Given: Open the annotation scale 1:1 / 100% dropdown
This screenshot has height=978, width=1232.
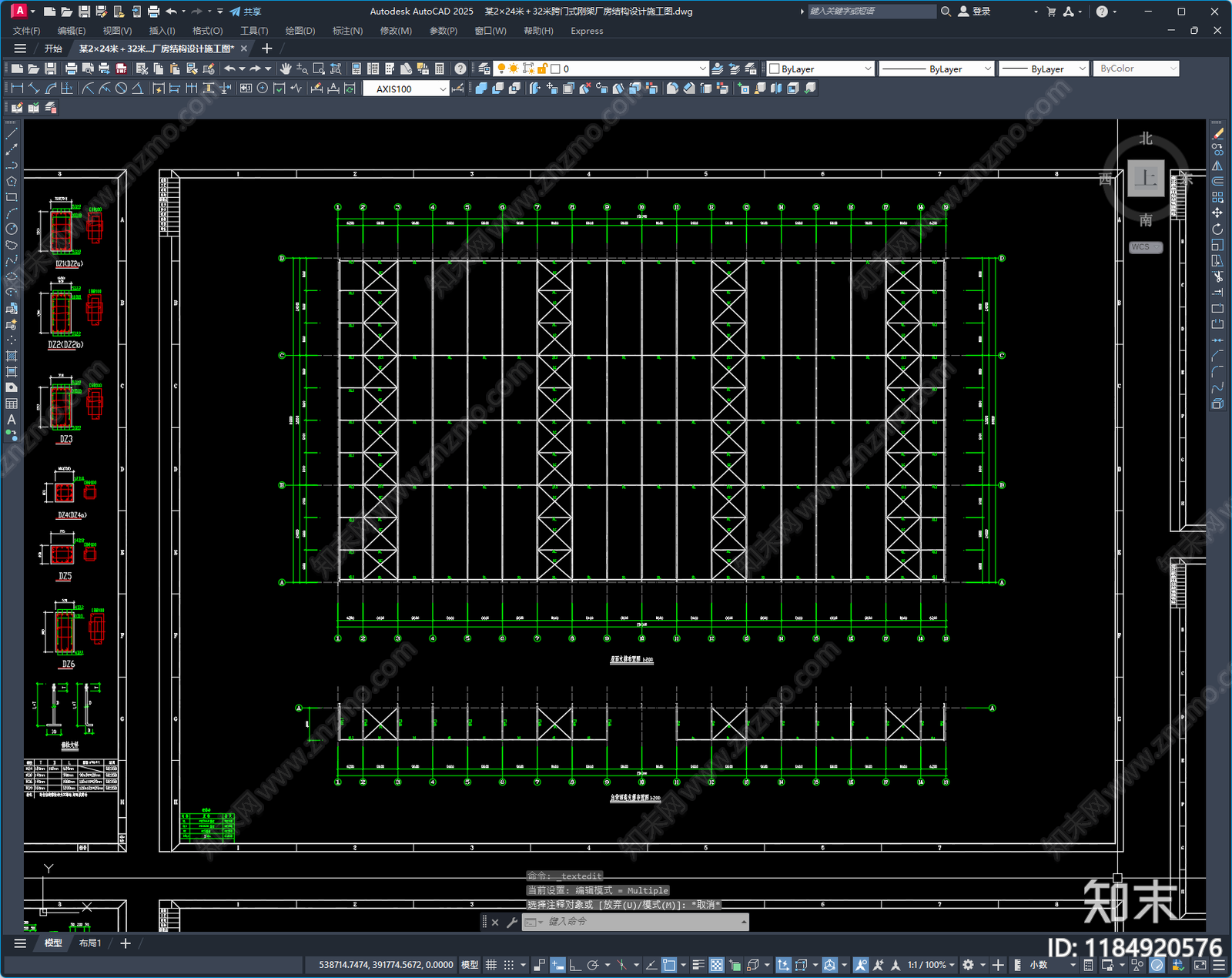Looking at the screenshot, I should (931, 965).
